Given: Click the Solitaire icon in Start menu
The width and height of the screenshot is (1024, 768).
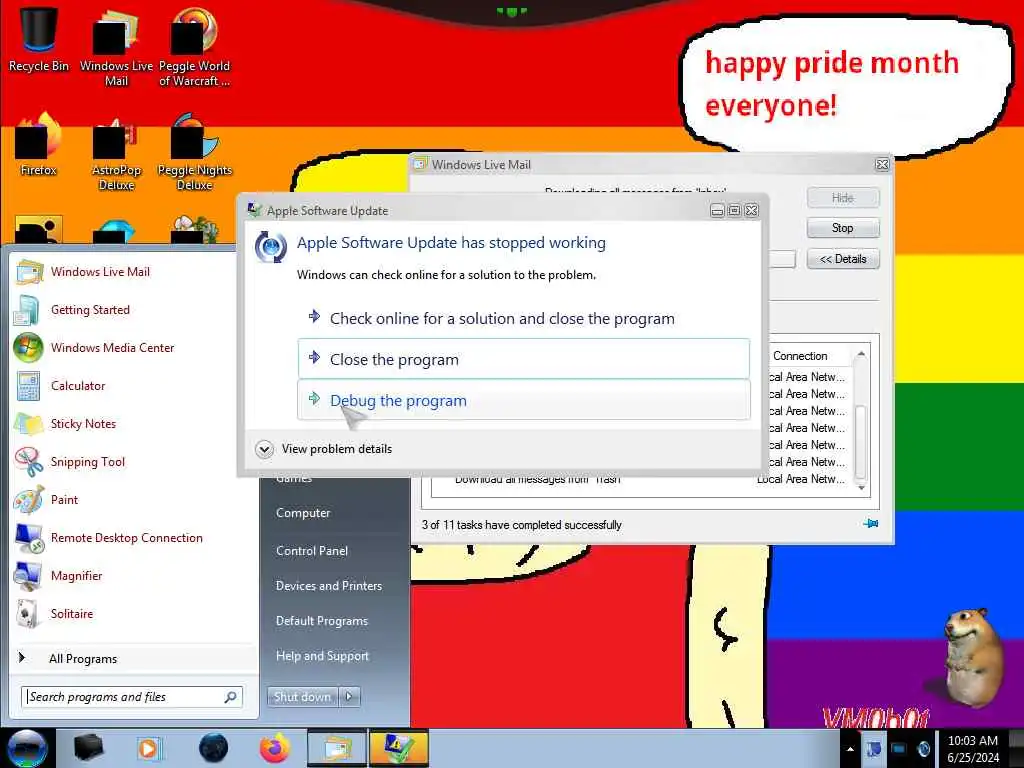Looking at the screenshot, I should tap(29, 613).
